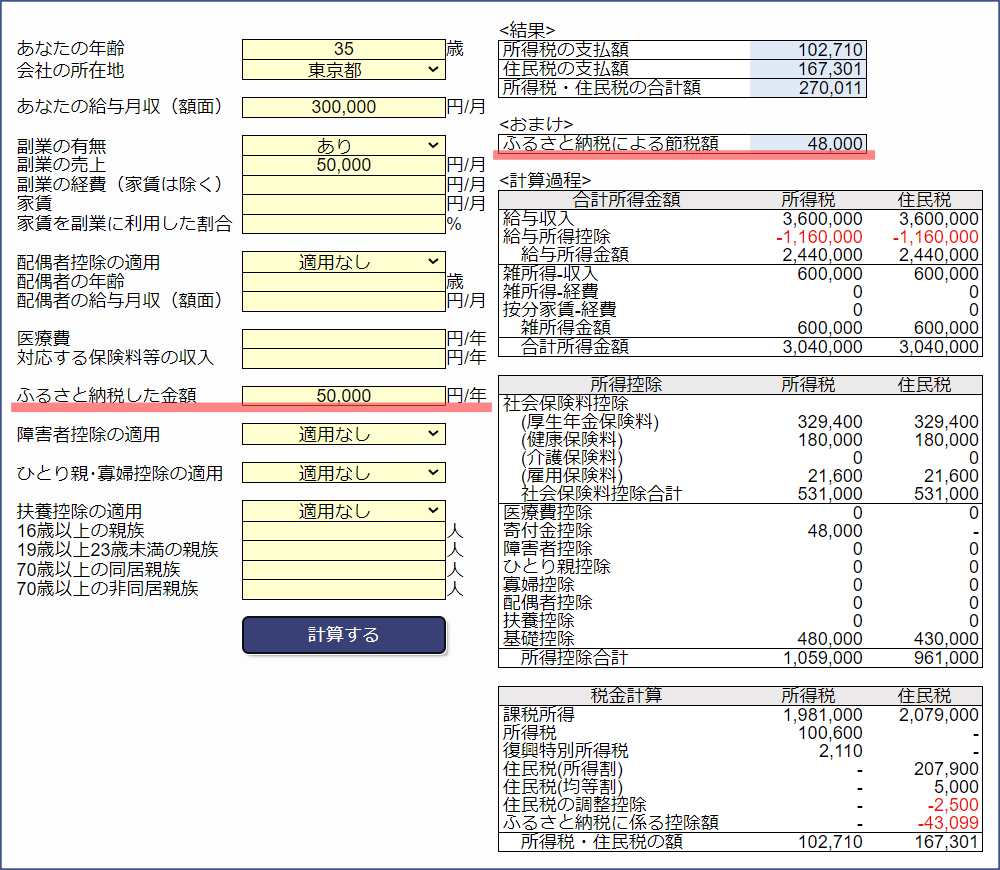This screenshot has height=870, width=1000.
Task: Click the 寄付金控除 value 48,000
Action: click(835, 531)
